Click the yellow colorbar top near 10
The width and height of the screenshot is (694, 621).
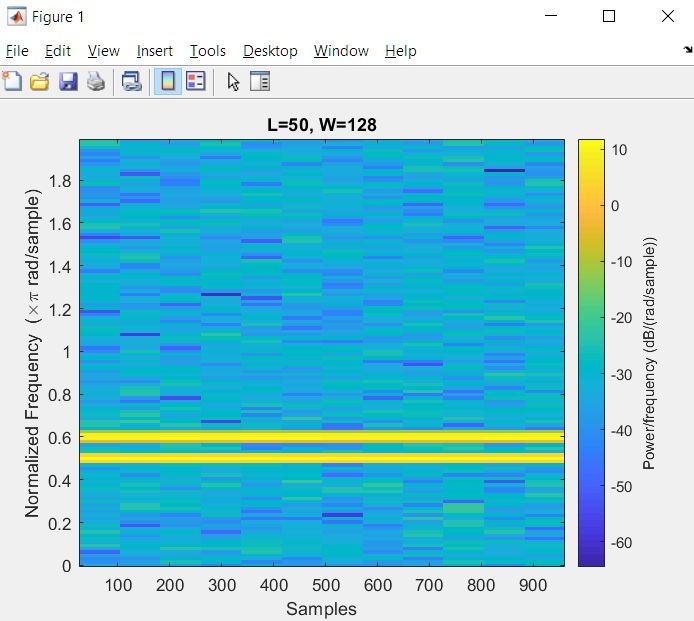591,148
